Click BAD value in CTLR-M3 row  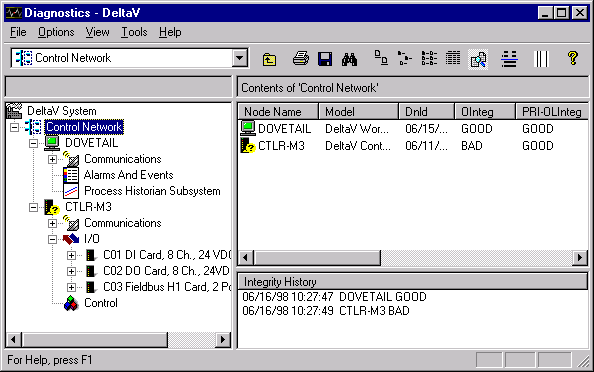pos(472,146)
